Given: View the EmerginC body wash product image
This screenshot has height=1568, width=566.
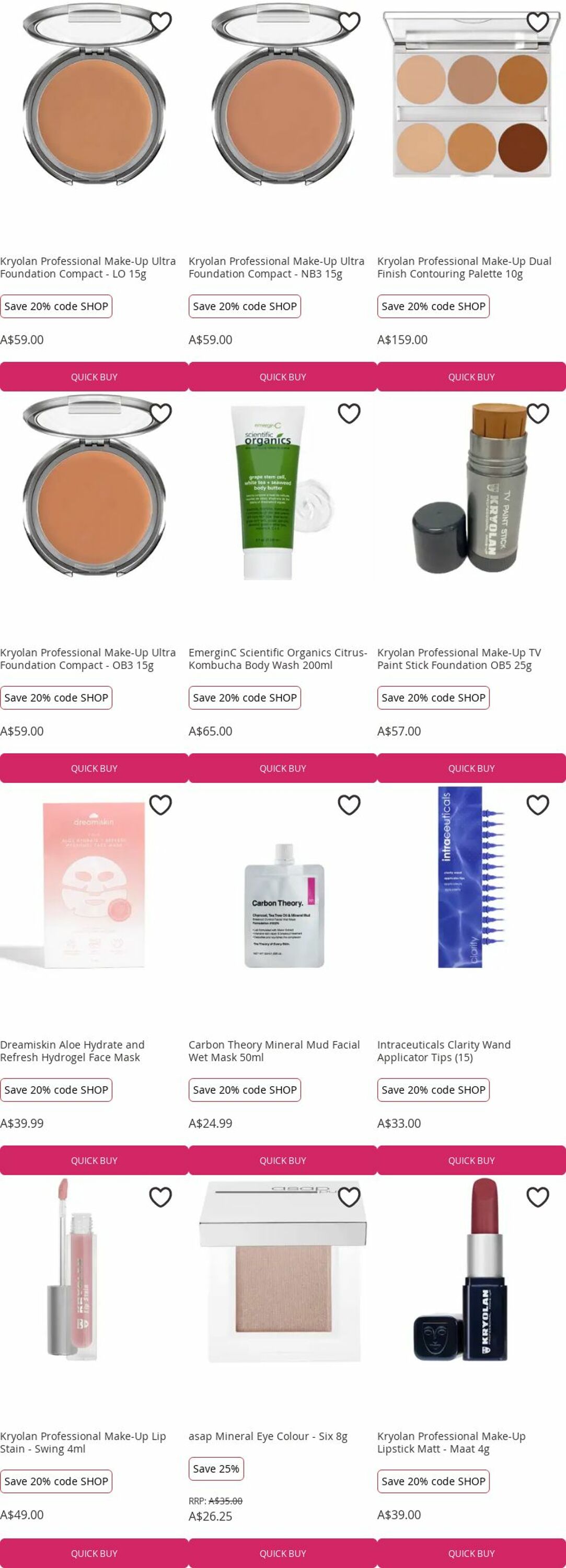Looking at the screenshot, I should tap(283, 492).
